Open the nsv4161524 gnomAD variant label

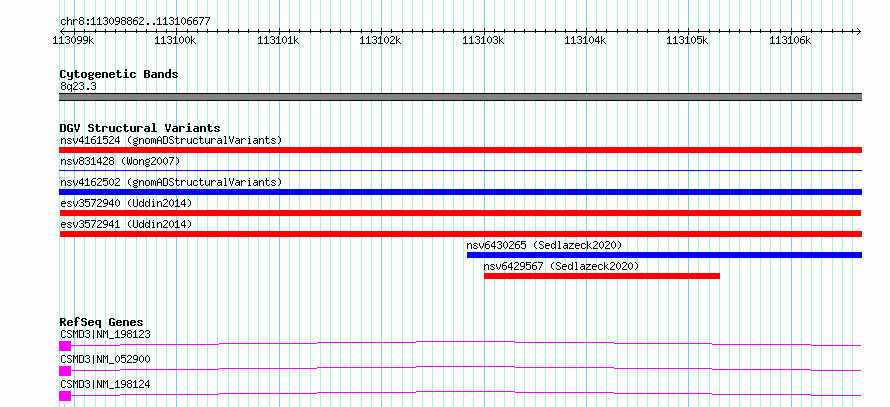tap(171, 140)
